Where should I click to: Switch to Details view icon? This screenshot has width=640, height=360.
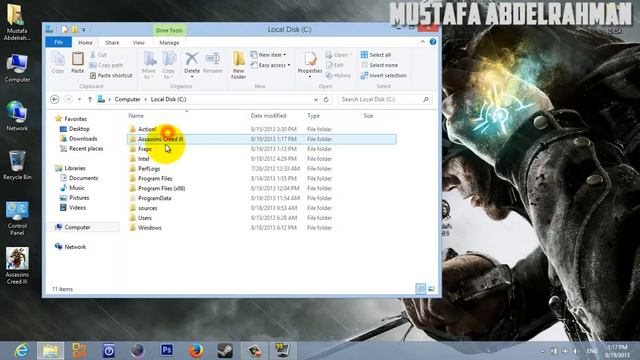click(420, 289)
